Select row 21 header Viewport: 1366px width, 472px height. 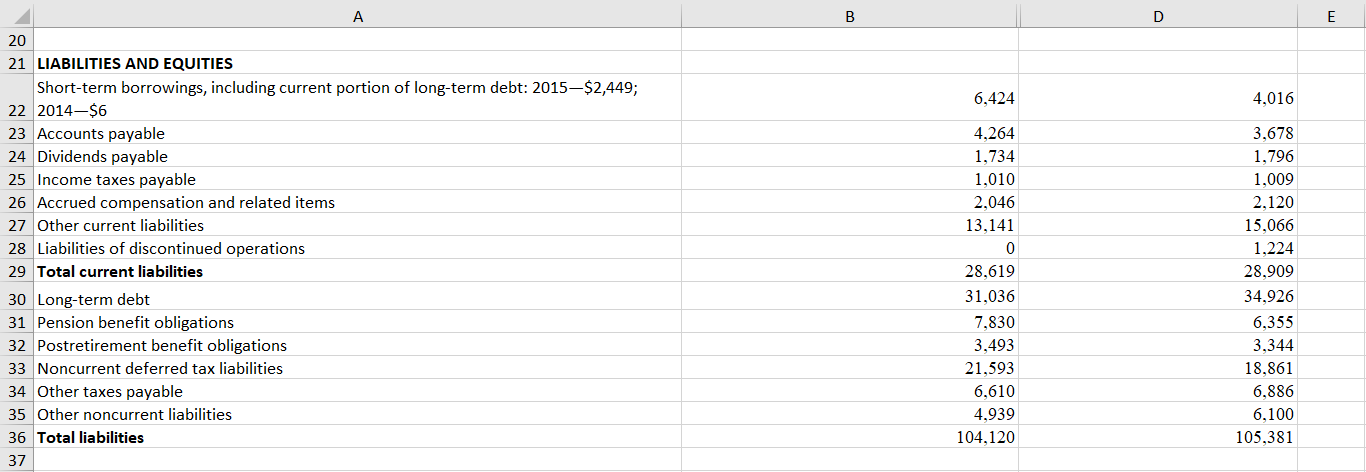[x=17, y=63]
